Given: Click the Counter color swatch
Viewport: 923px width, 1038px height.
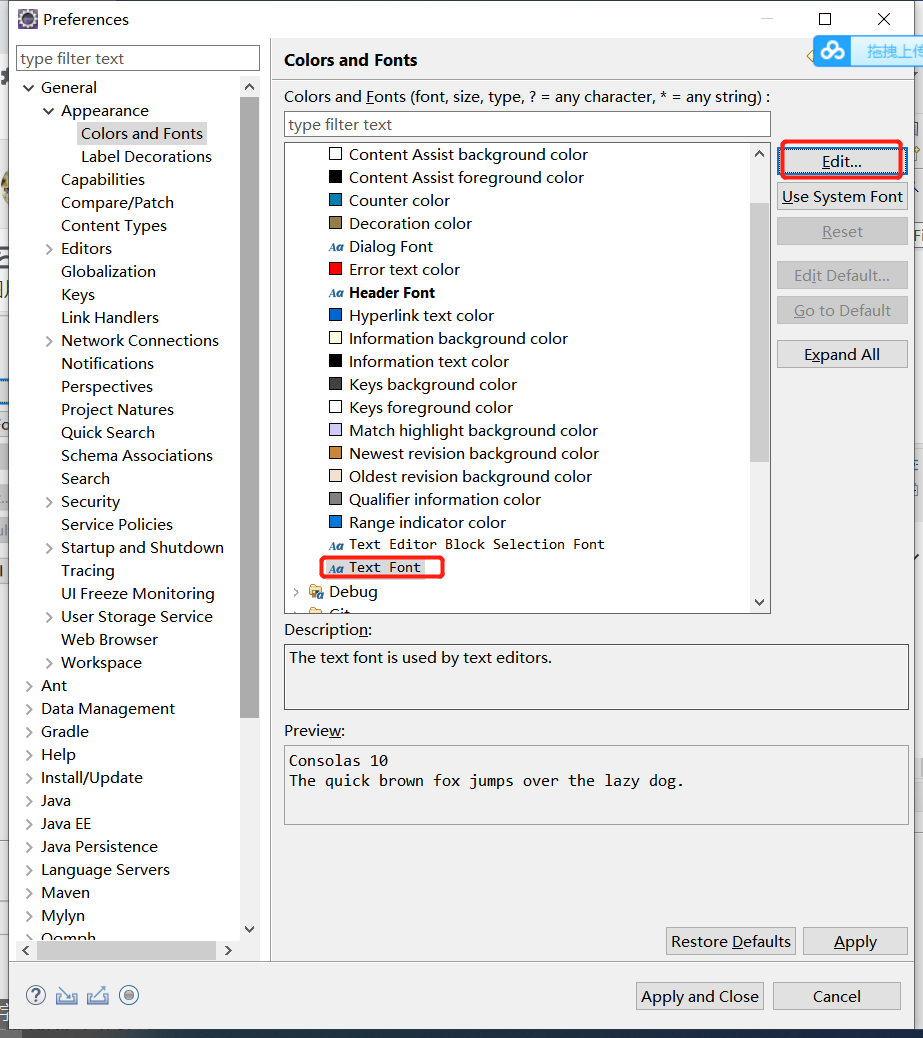Looking at the screenshot, I should pos(336,200).
